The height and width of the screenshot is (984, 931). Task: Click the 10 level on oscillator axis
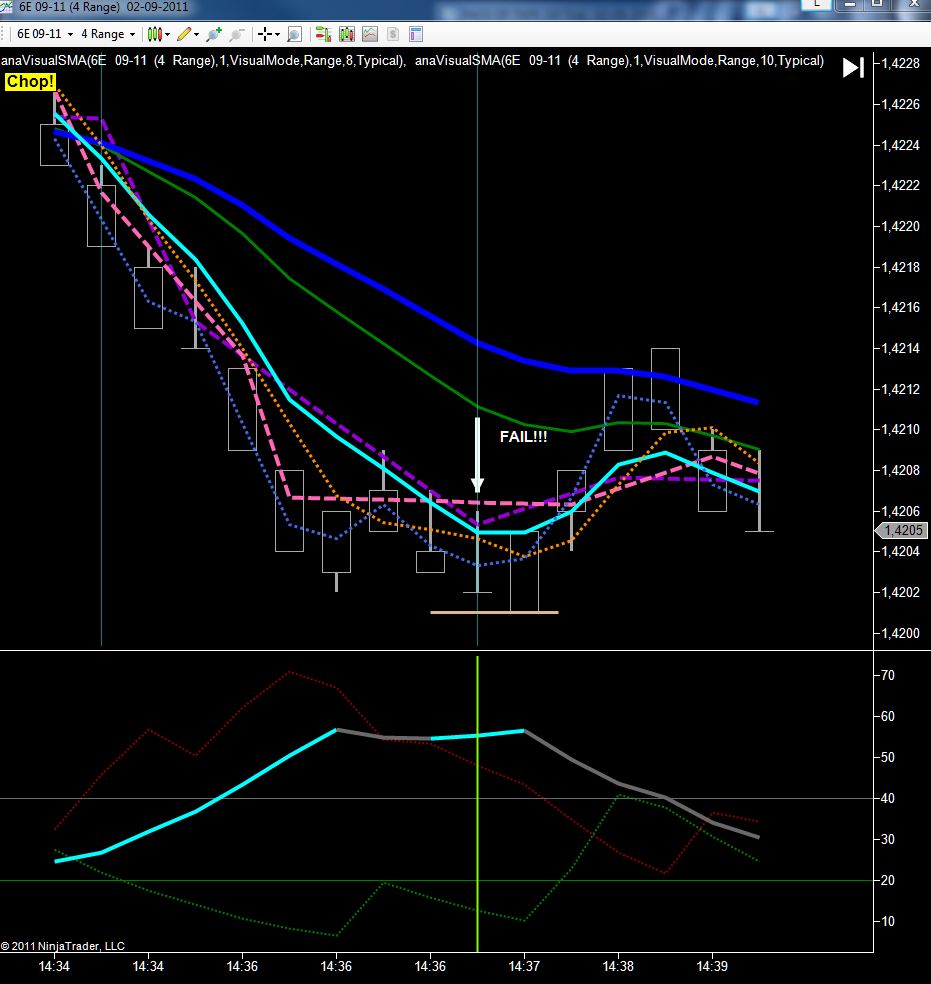click(x=888, y=921)
